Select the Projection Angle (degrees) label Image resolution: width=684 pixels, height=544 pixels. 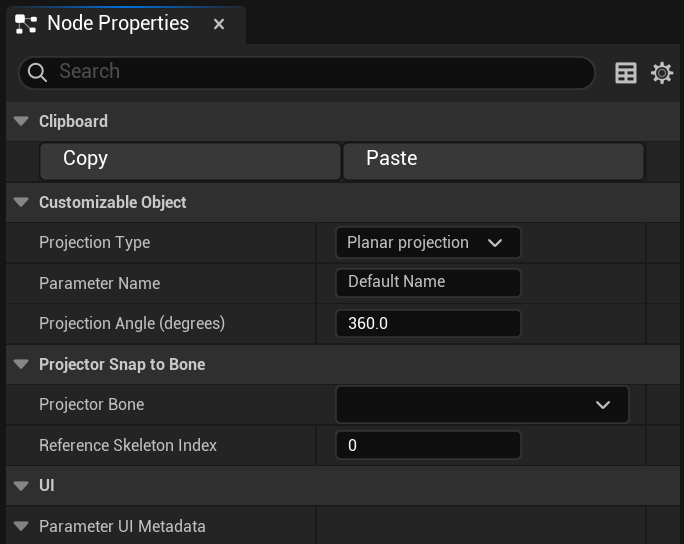click(x=132, y=324)
